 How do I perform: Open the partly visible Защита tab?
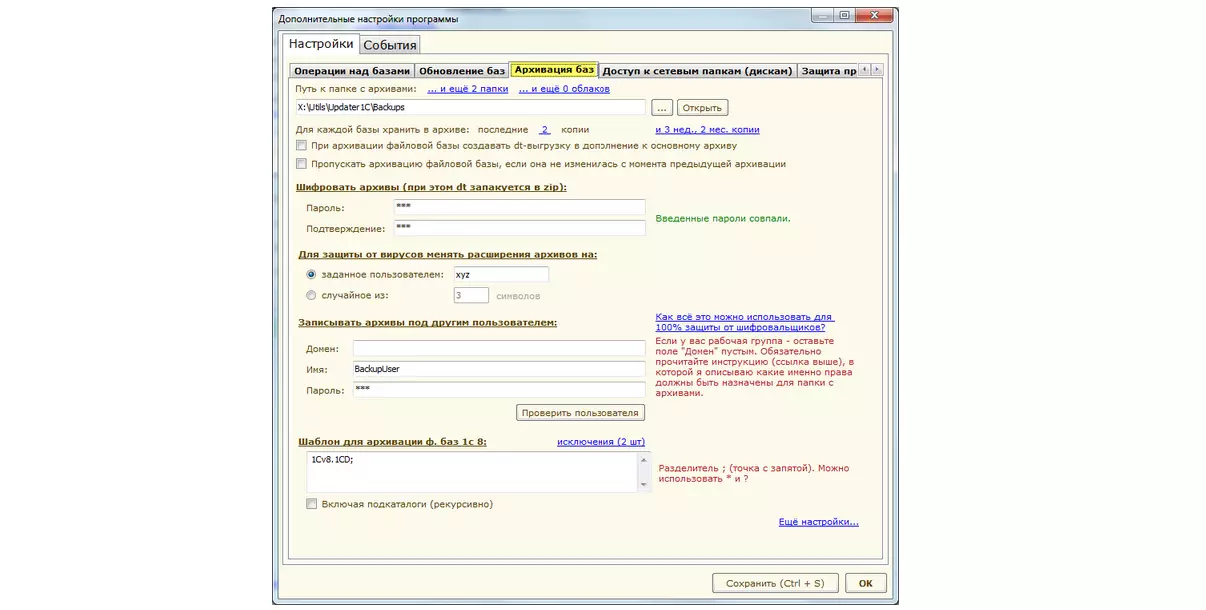[x=827, y=71]
